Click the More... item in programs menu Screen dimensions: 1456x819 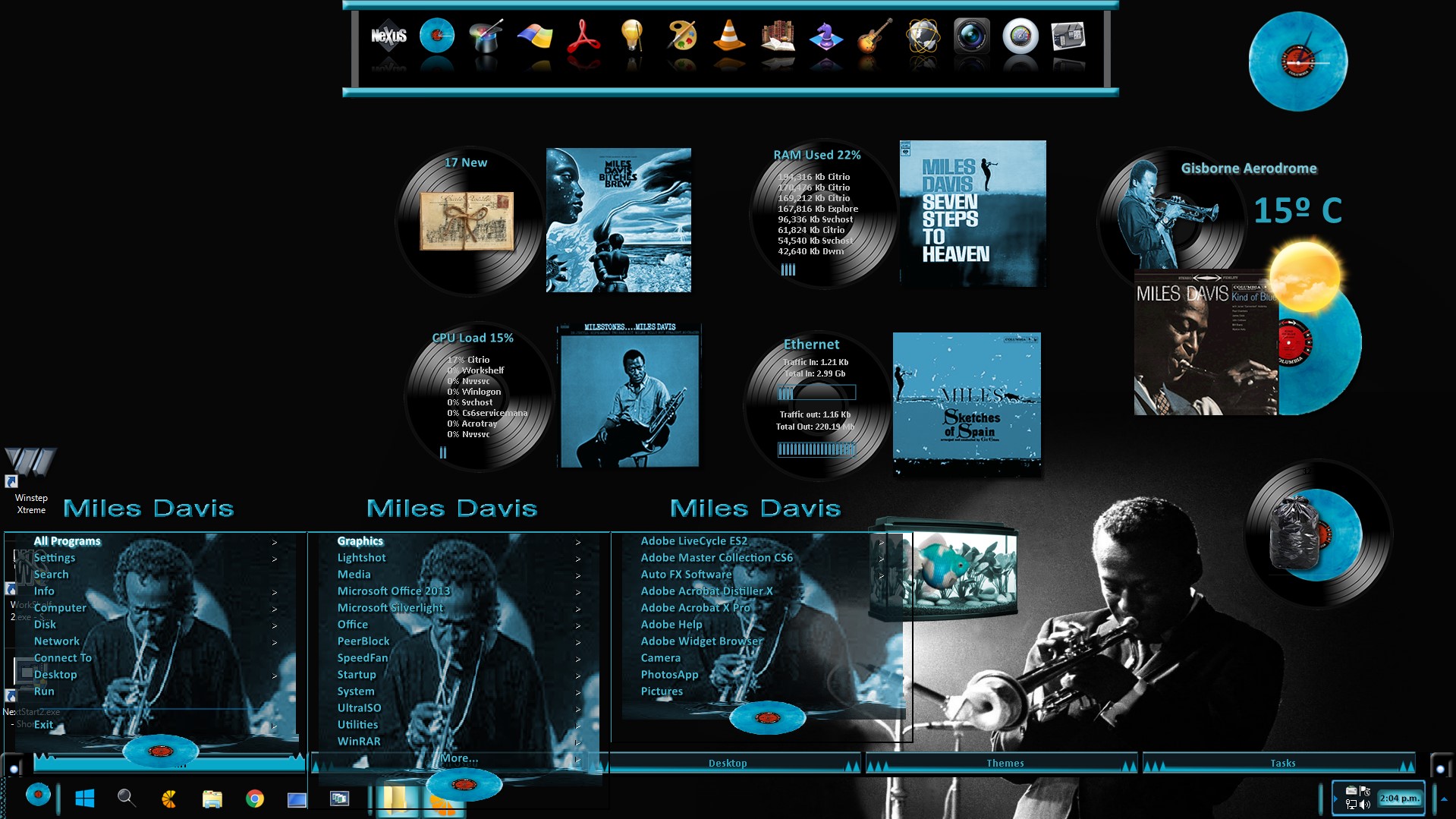coord(459,758)
